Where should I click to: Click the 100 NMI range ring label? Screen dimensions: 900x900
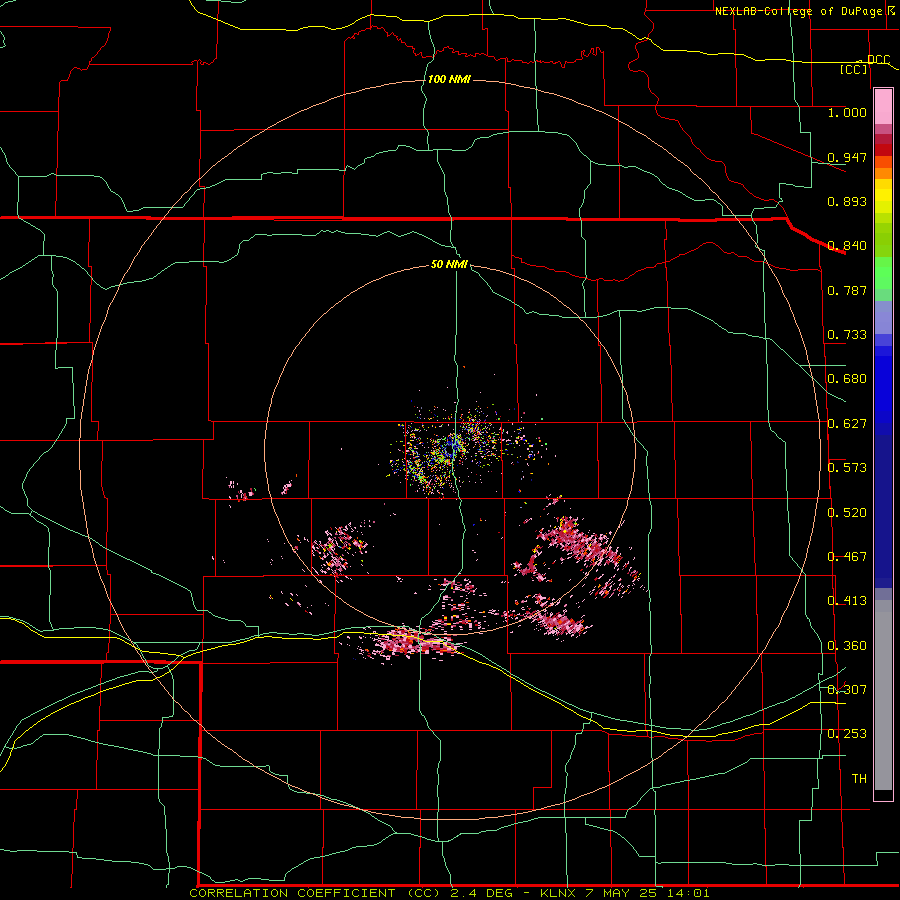pyautogui.click(x=449, y=79)
